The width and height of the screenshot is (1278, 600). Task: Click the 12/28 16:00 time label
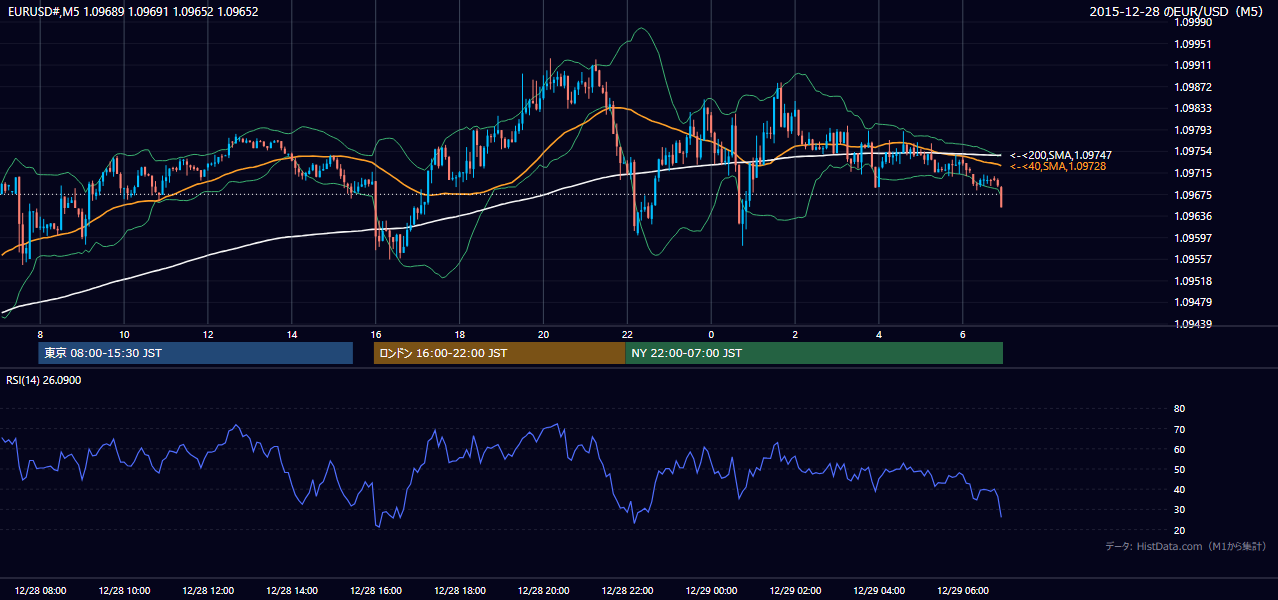[376, 590]
